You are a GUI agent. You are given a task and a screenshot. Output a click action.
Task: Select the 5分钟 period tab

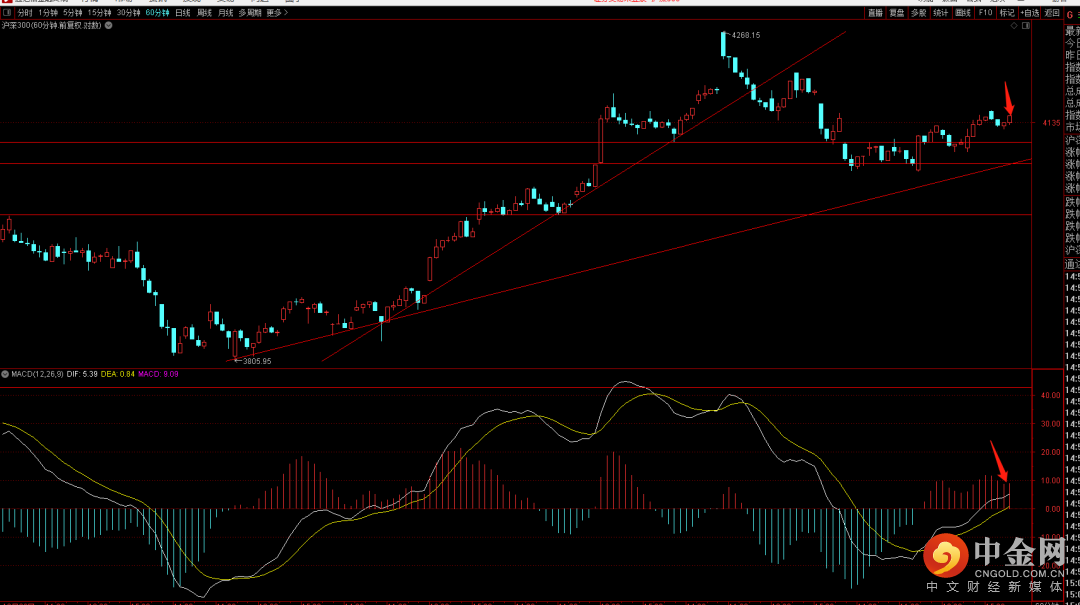[72, 13]
